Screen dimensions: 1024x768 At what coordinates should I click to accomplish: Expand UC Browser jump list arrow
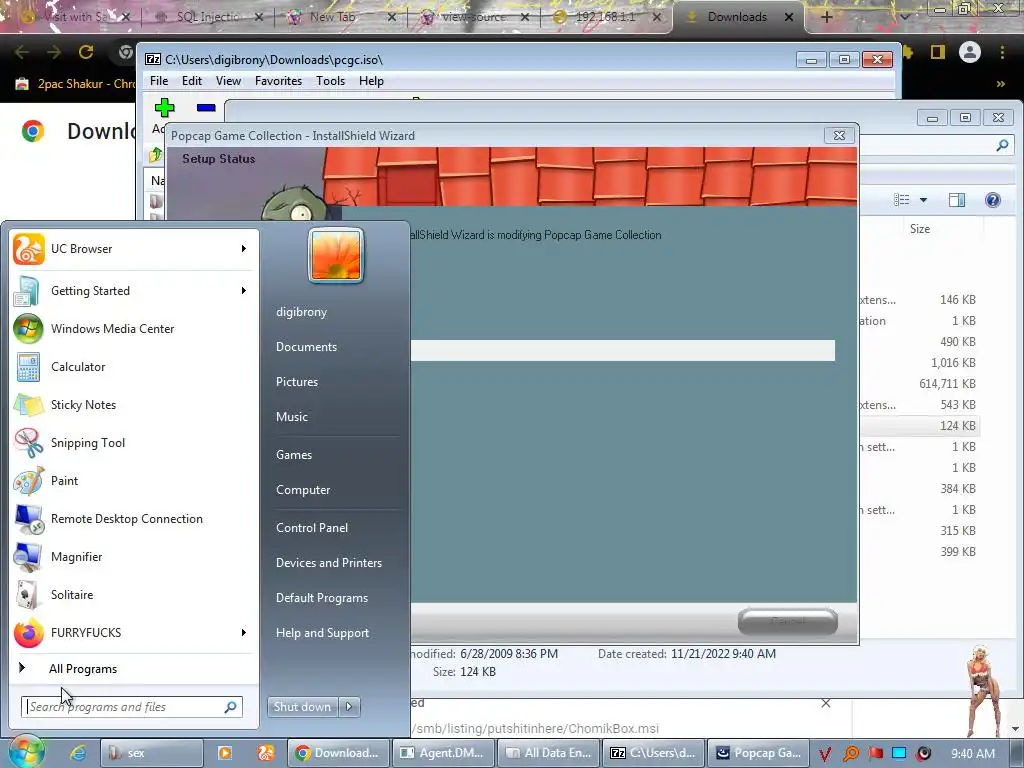[x=244, y=249]
